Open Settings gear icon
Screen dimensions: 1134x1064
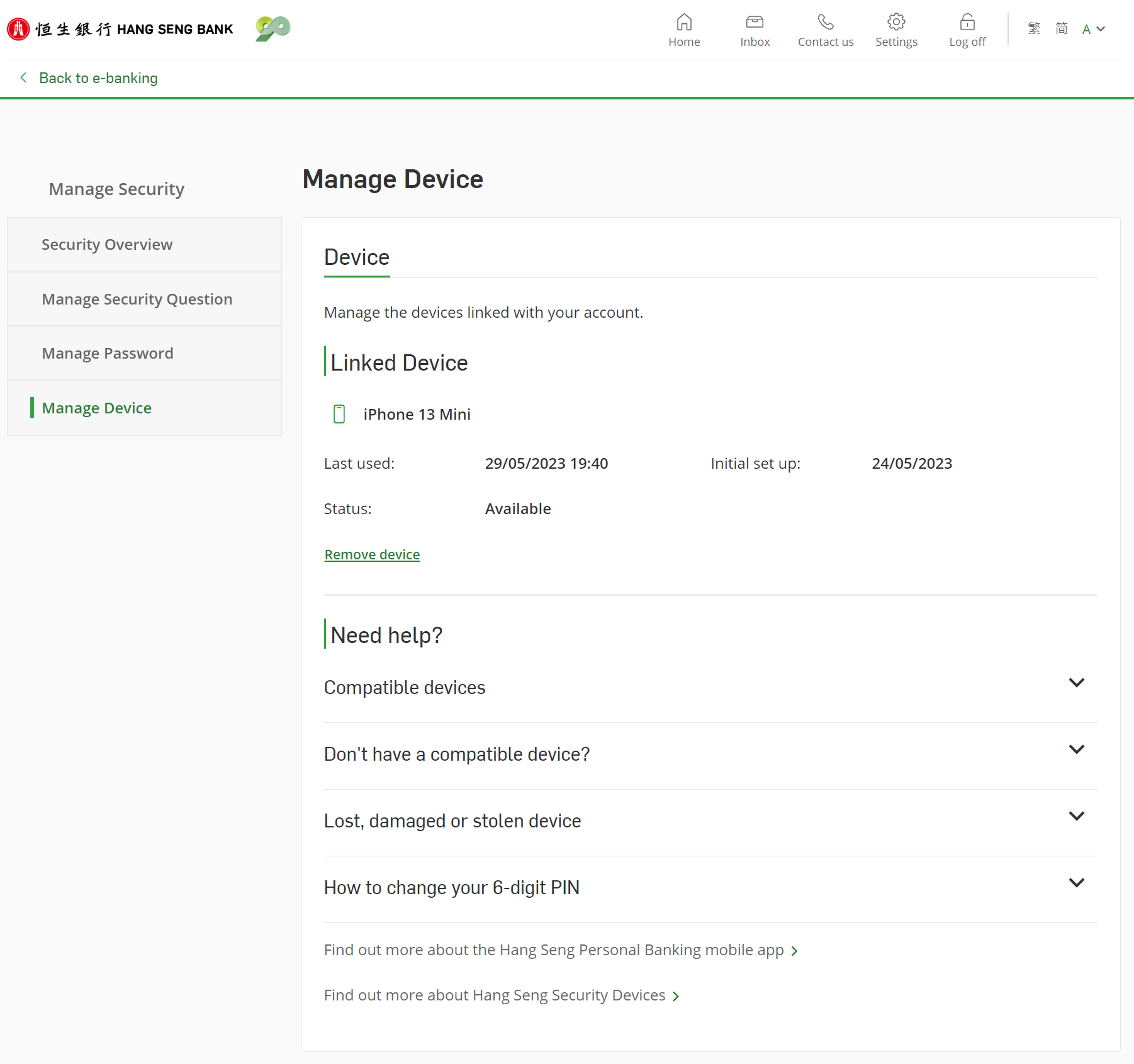point(896,23)
